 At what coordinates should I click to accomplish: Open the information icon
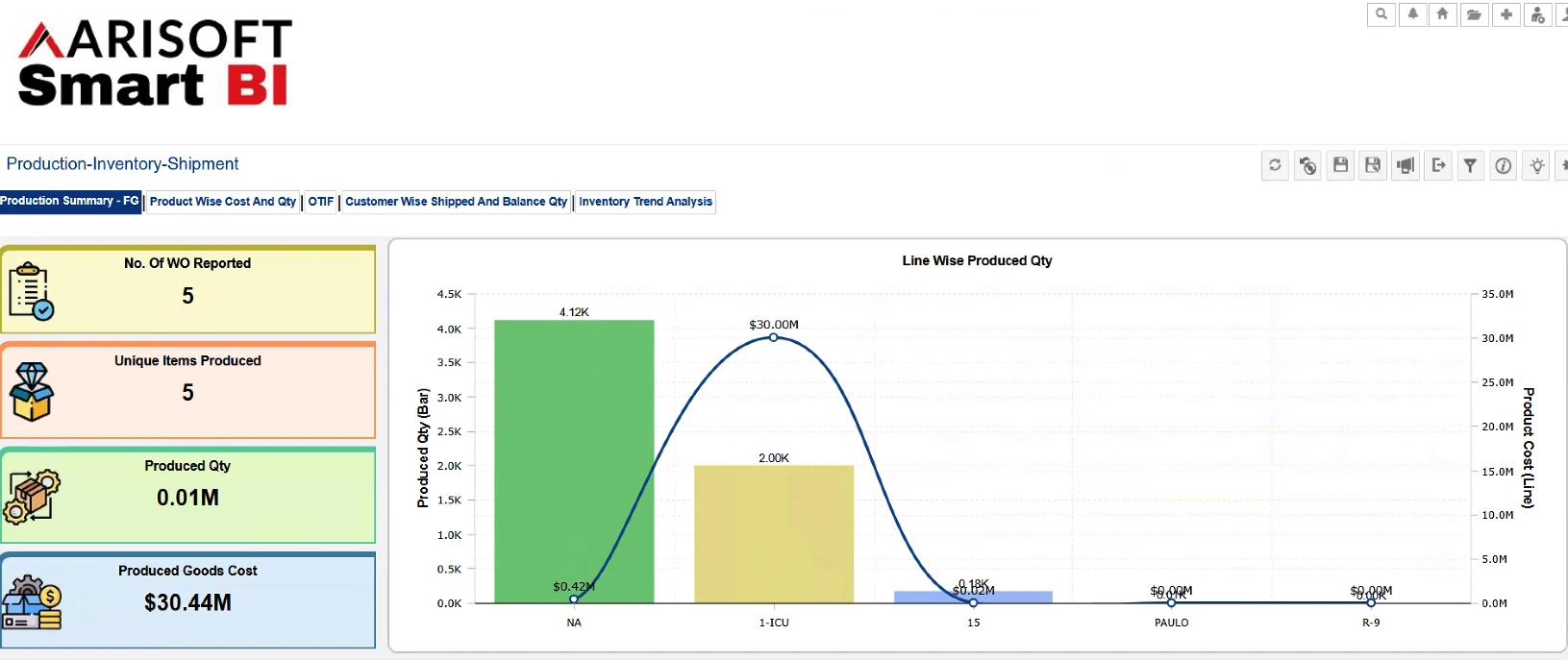click(x=1504, y=165)
